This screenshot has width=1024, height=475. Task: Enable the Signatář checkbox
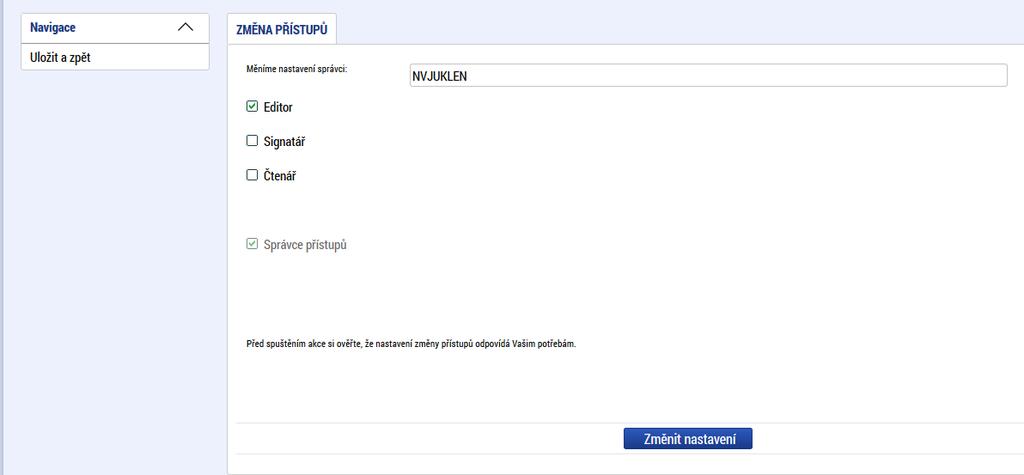tap(252, 140)
